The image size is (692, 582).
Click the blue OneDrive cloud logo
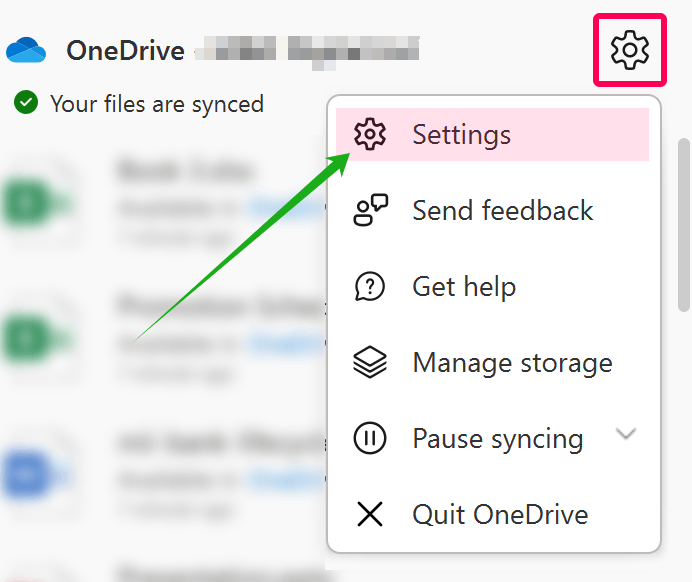(26, 50)
